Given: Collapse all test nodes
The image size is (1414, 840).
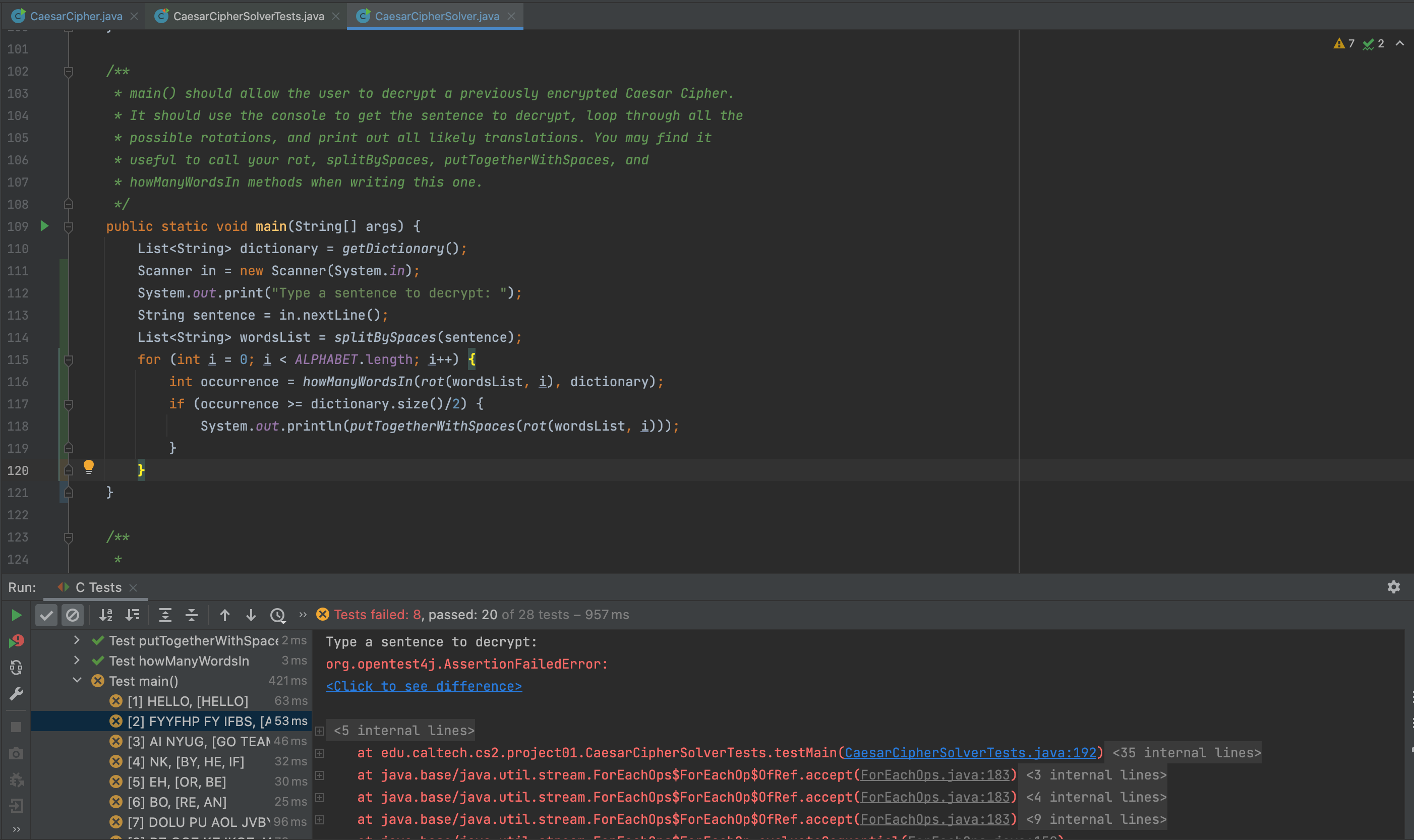Looking at the screenshot, I should coord(191,615).
